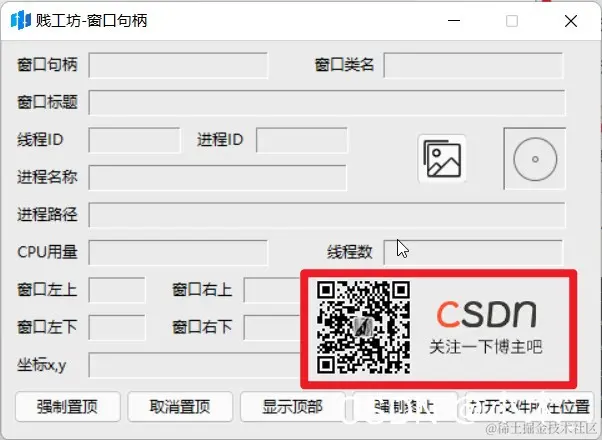The image size is (602, 440).
Task: Click the circular window-finder target icon
Action: 535,159
